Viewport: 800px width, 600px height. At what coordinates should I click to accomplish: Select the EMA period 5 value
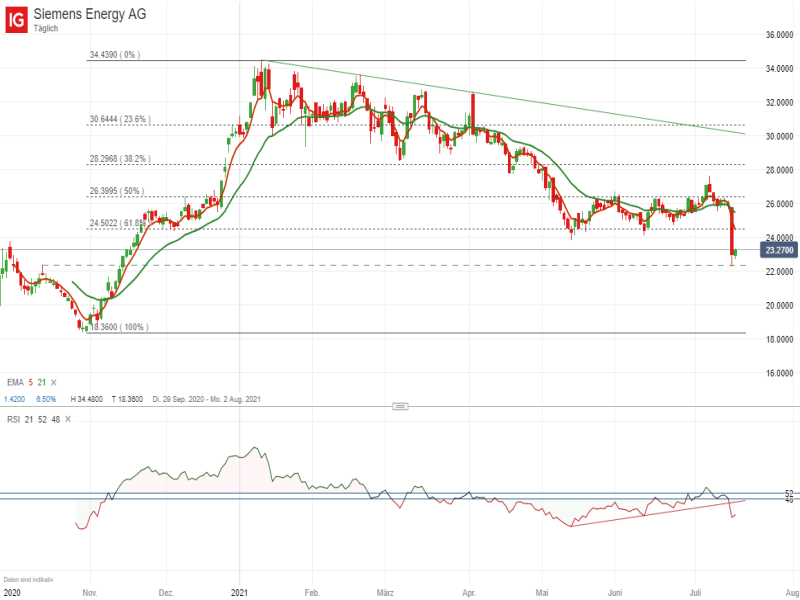click(31, 383)
